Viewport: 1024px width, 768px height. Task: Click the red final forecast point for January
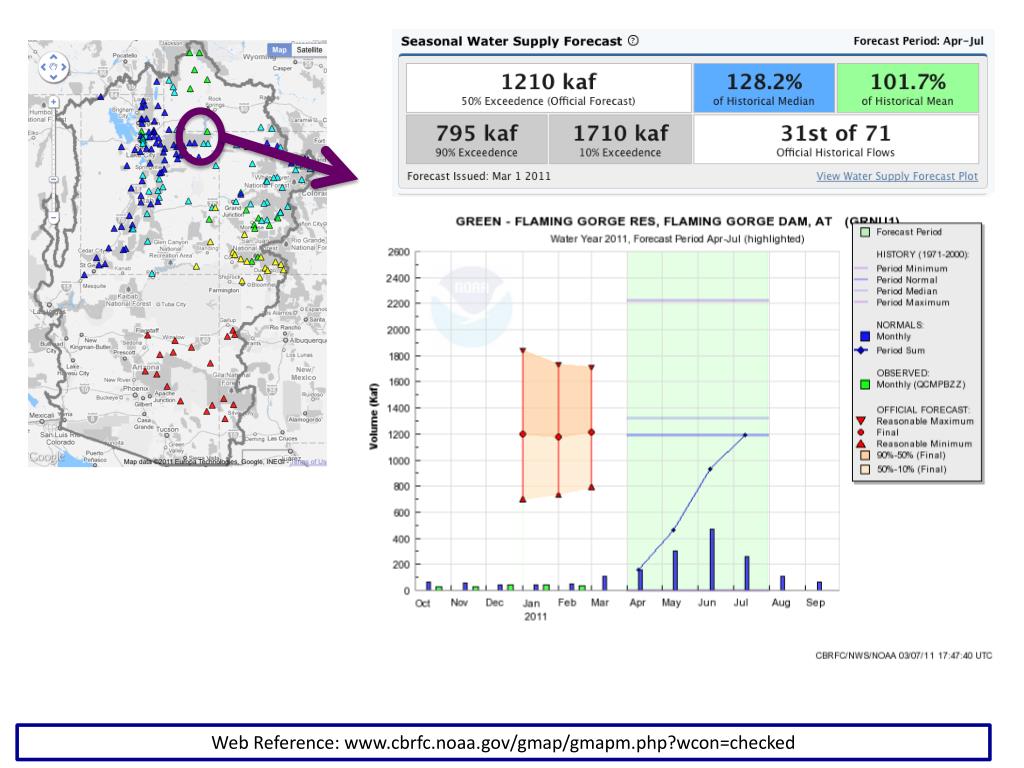coord(523,434)
